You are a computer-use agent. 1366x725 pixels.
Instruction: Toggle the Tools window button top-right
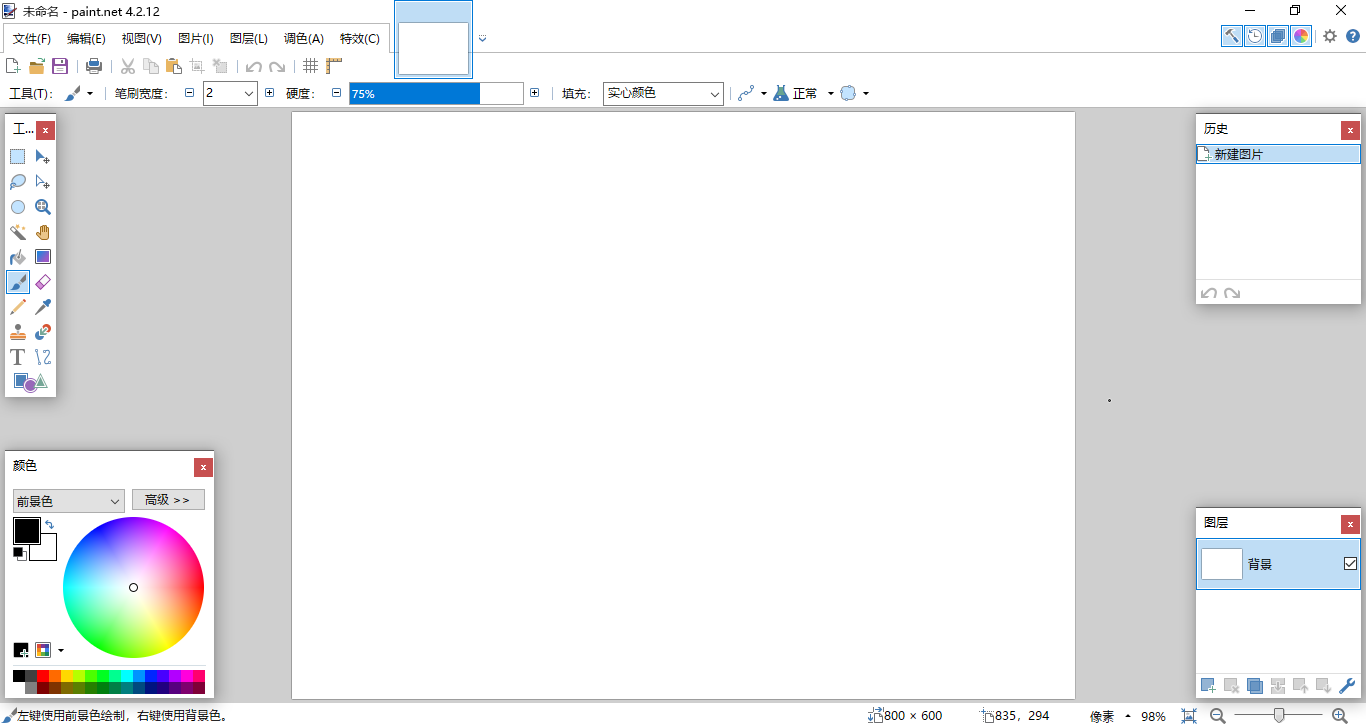(x=1232, y=36)
